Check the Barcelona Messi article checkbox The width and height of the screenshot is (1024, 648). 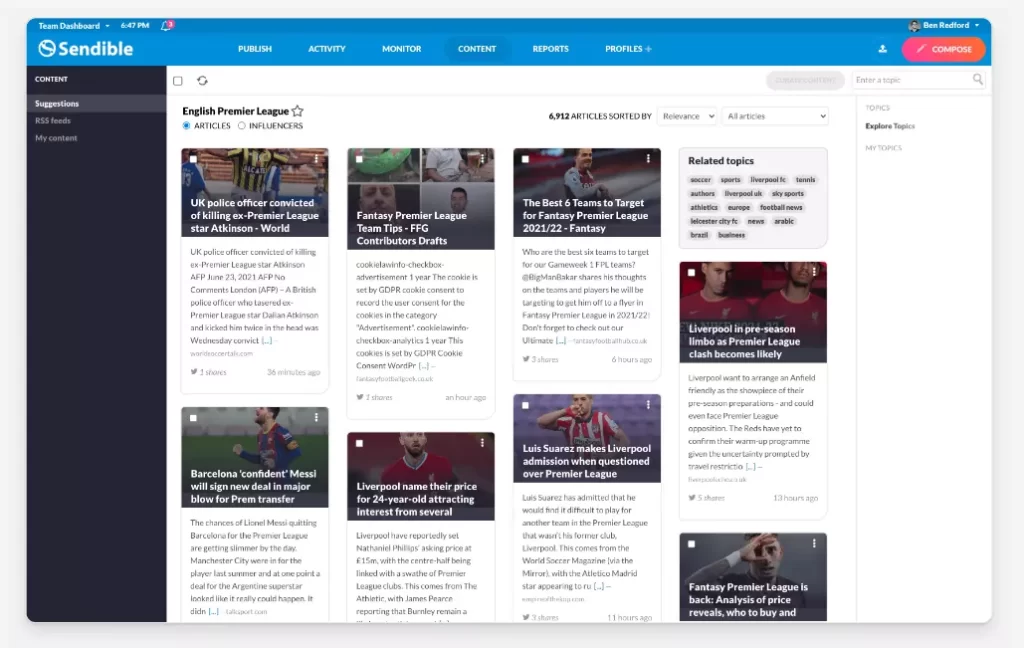(x=193, y=418)
